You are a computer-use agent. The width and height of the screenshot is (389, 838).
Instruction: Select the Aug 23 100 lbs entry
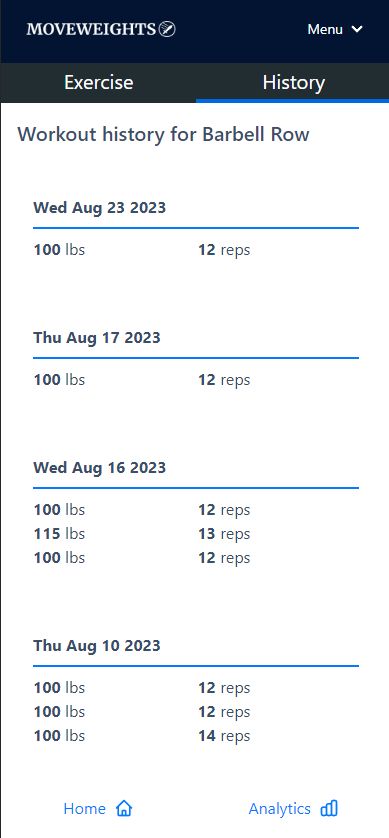[x=59, y=250]
